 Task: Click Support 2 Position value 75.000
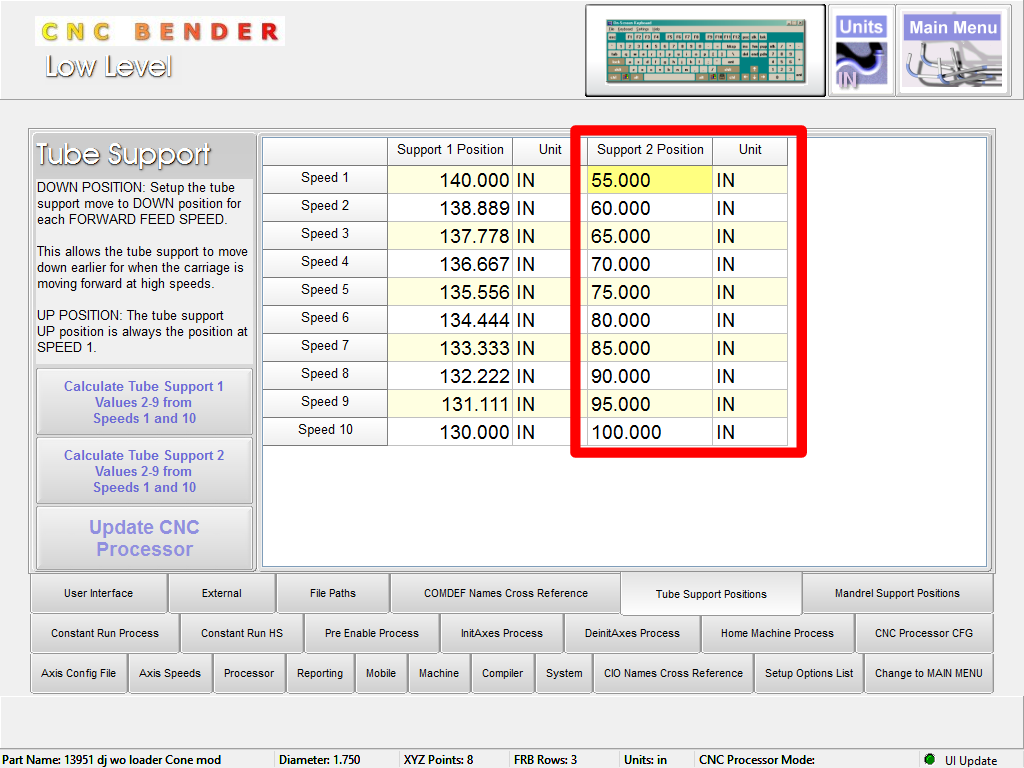pyautogui.click(x=648, y=292)
